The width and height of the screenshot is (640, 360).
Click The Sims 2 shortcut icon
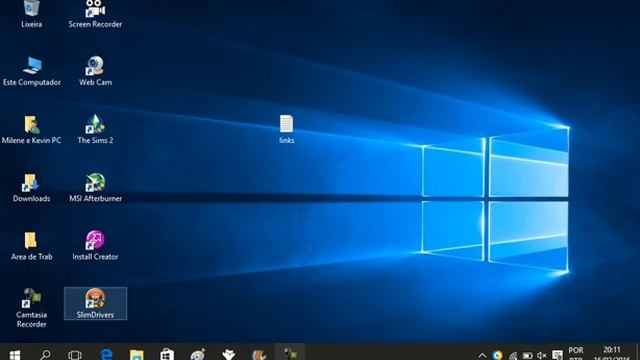coord(95,129)
